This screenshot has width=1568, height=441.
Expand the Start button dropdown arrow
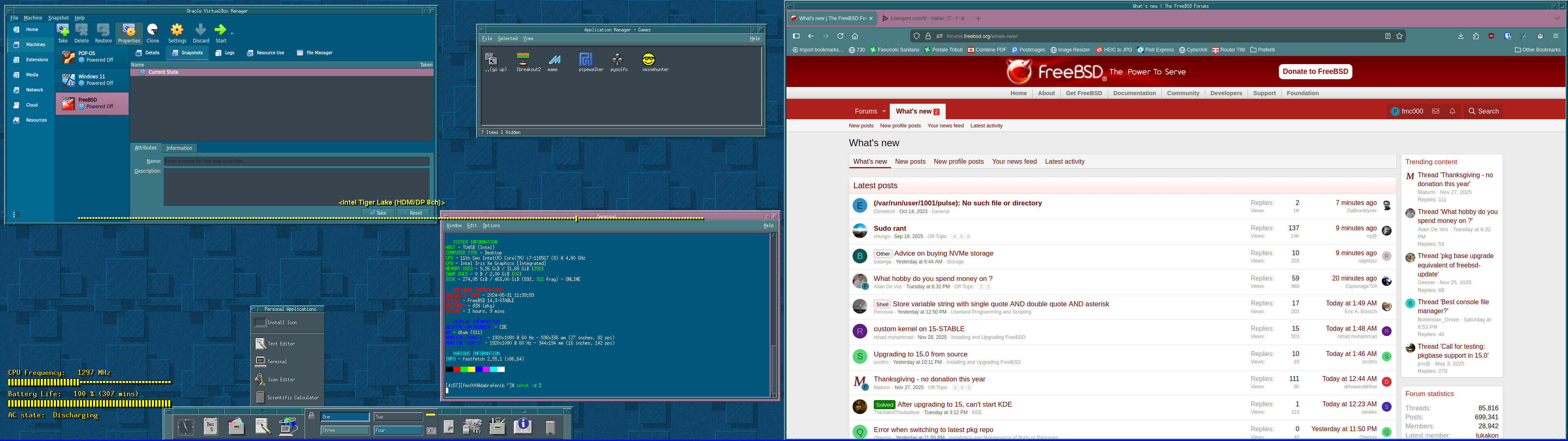point(232,33)
